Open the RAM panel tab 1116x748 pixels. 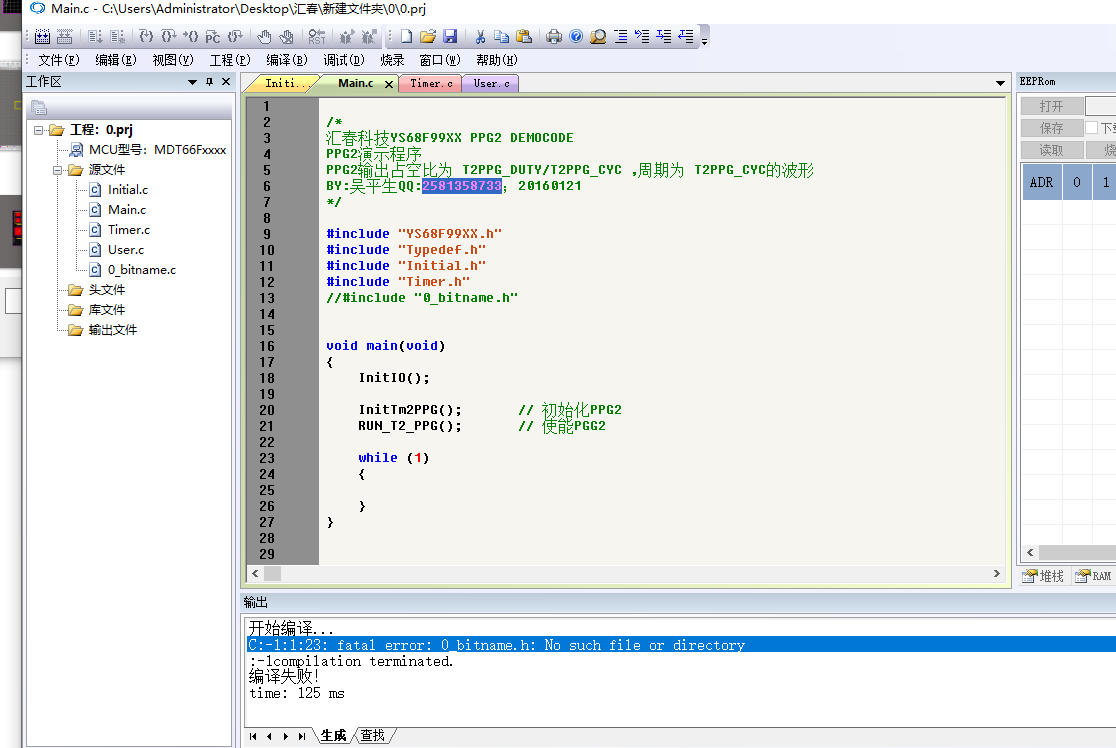(x=1094, y=576)
